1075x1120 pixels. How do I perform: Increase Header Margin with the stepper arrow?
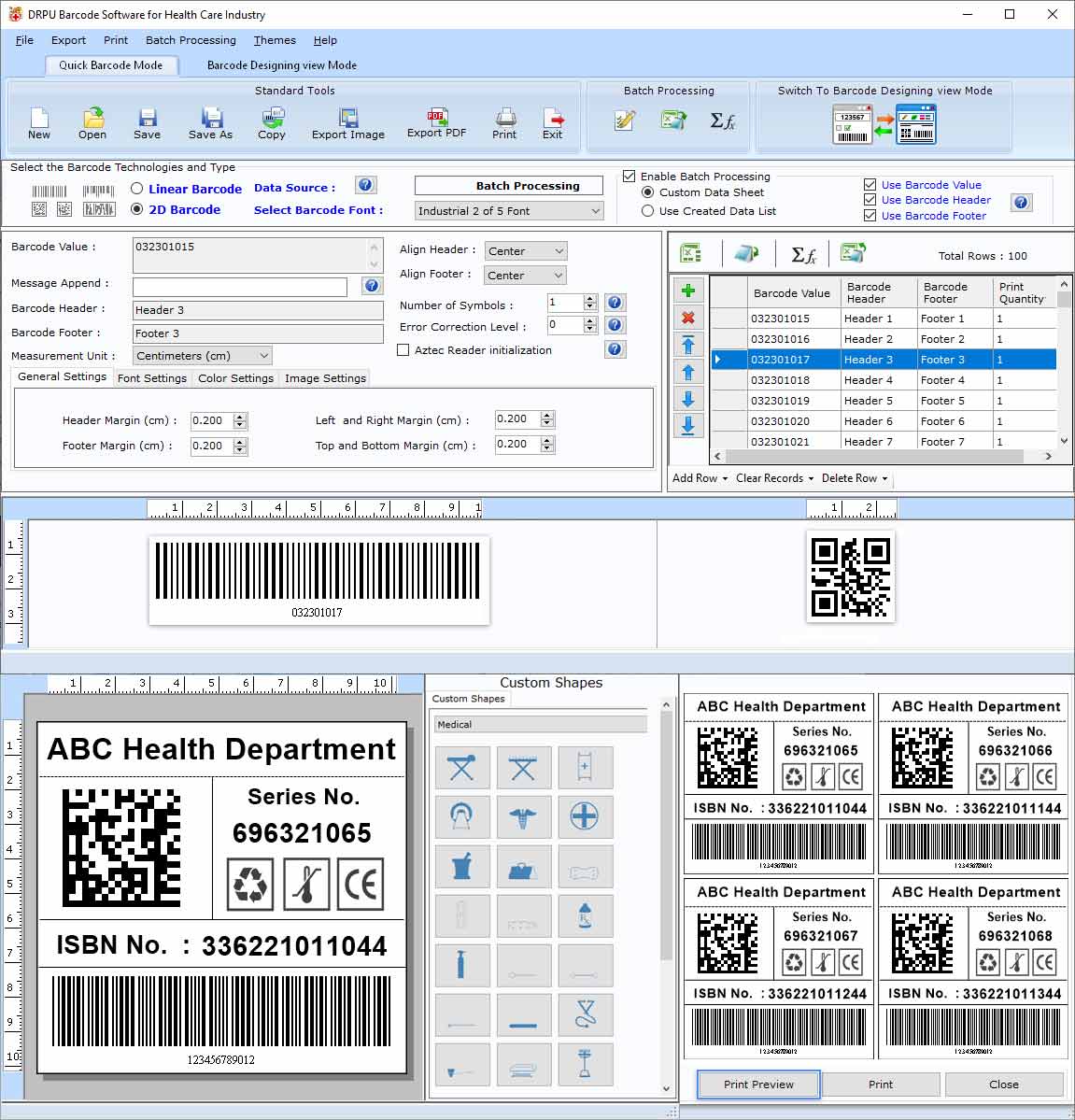coord(240,417)
